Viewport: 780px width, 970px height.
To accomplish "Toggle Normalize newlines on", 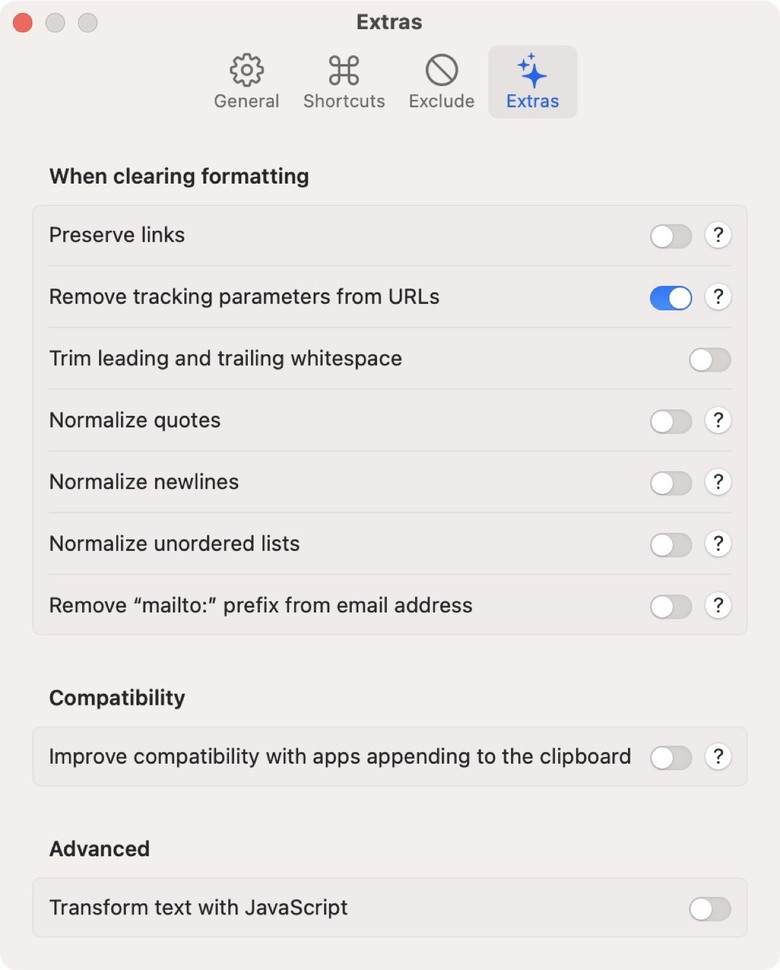I will [x=671, y=483].
